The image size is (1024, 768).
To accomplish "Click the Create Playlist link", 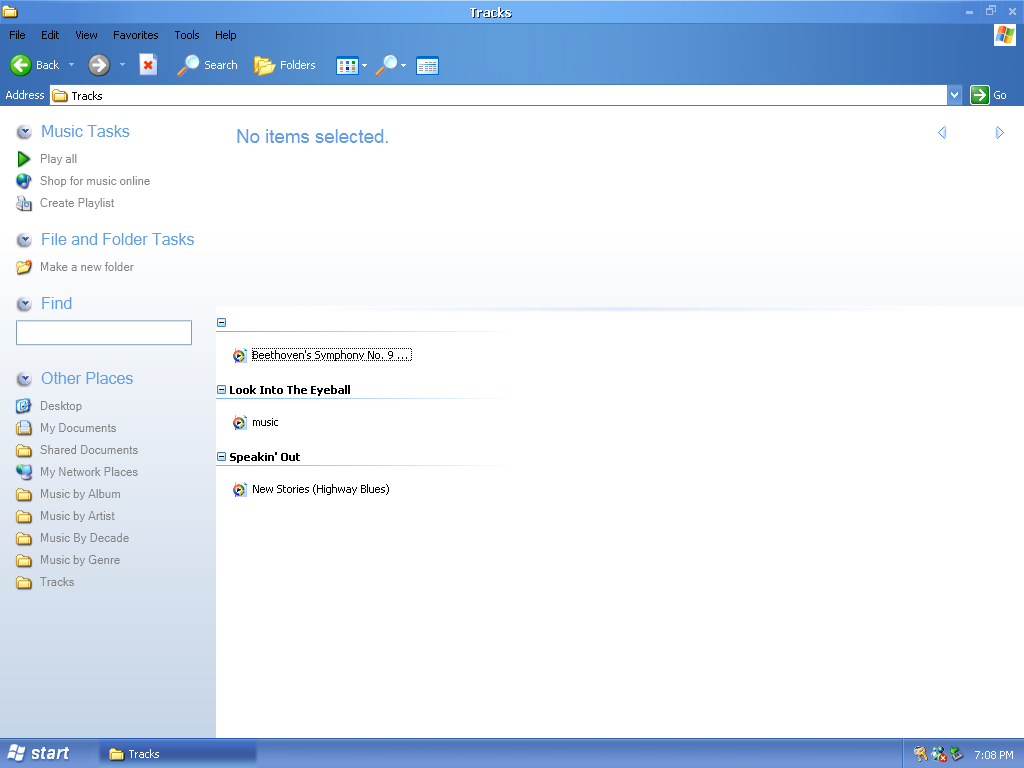I will tap(77, 203).
